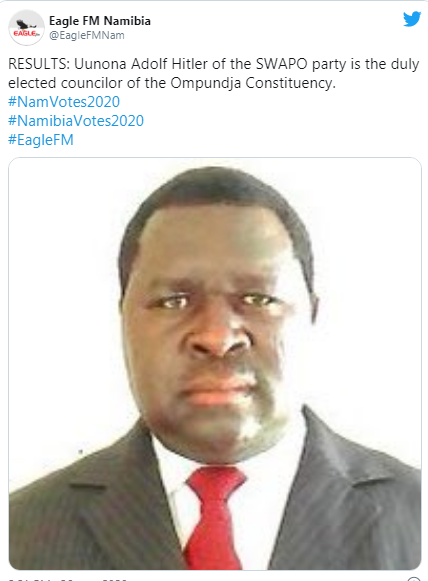Click the Twitter bird logo icon
Viewport: 428px width, 581px height.
412,19
